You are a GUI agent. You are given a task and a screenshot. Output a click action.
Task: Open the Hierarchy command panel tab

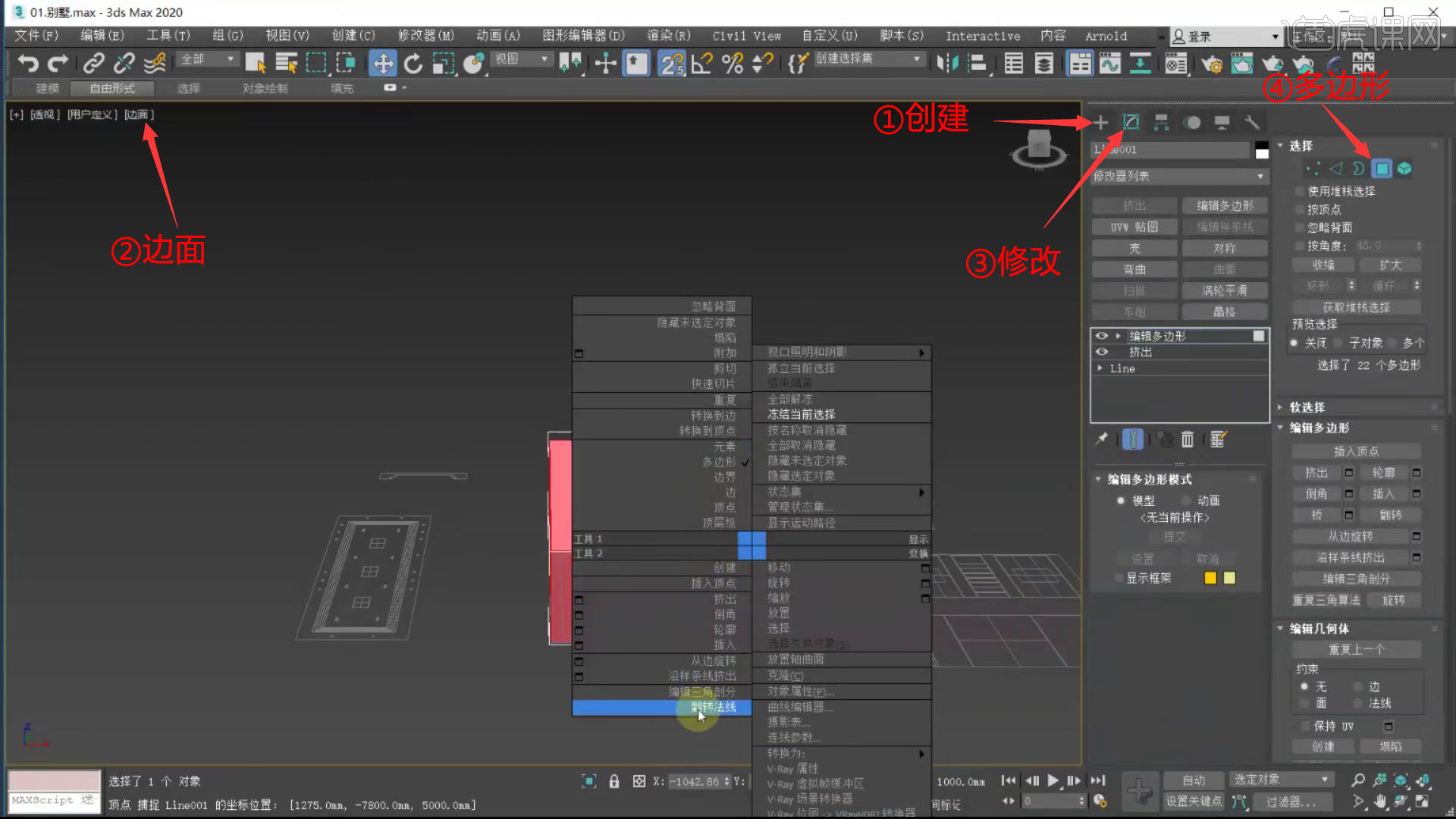point(1161,122)
